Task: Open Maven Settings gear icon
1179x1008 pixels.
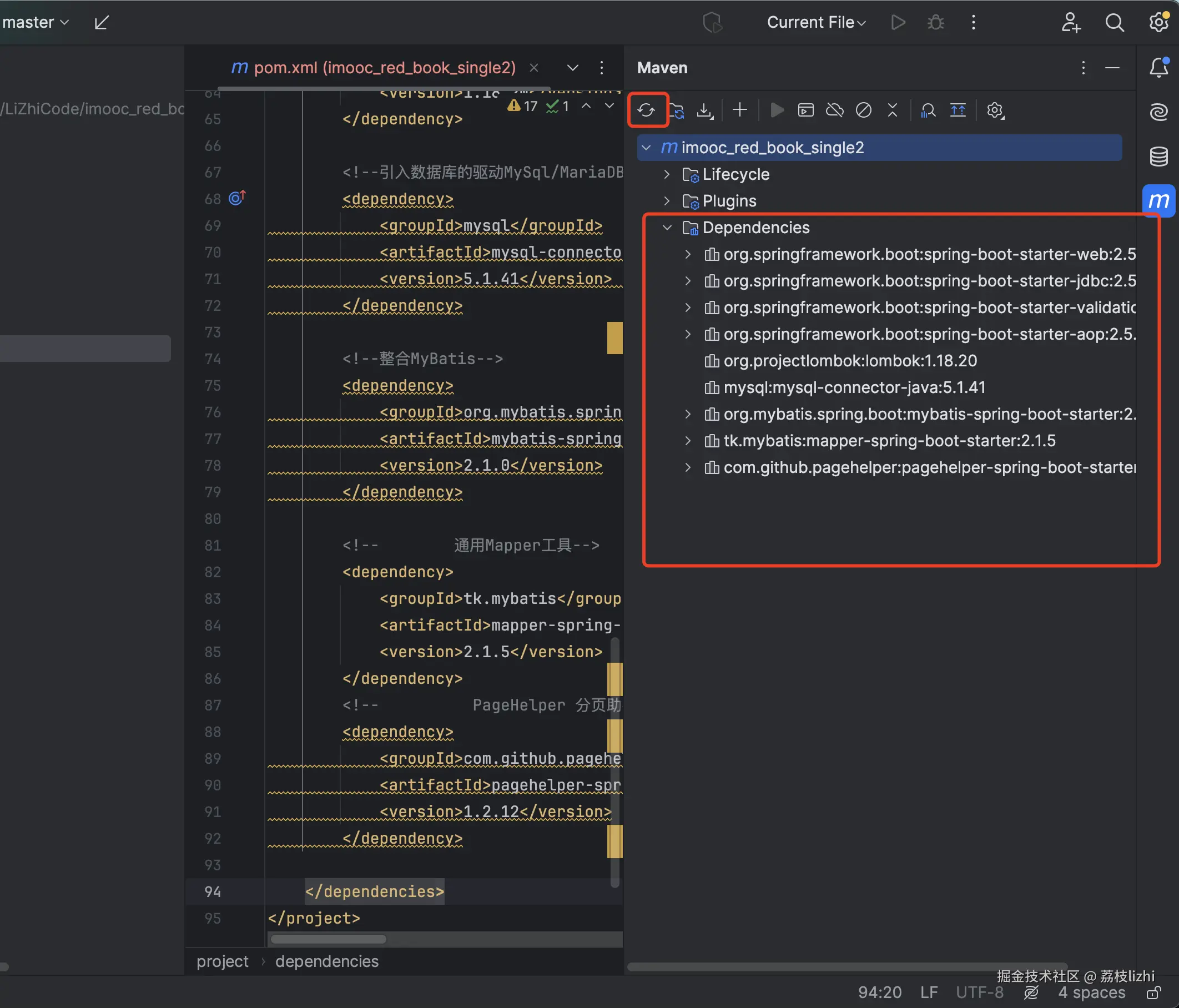Action: click(x=995, y=110)
